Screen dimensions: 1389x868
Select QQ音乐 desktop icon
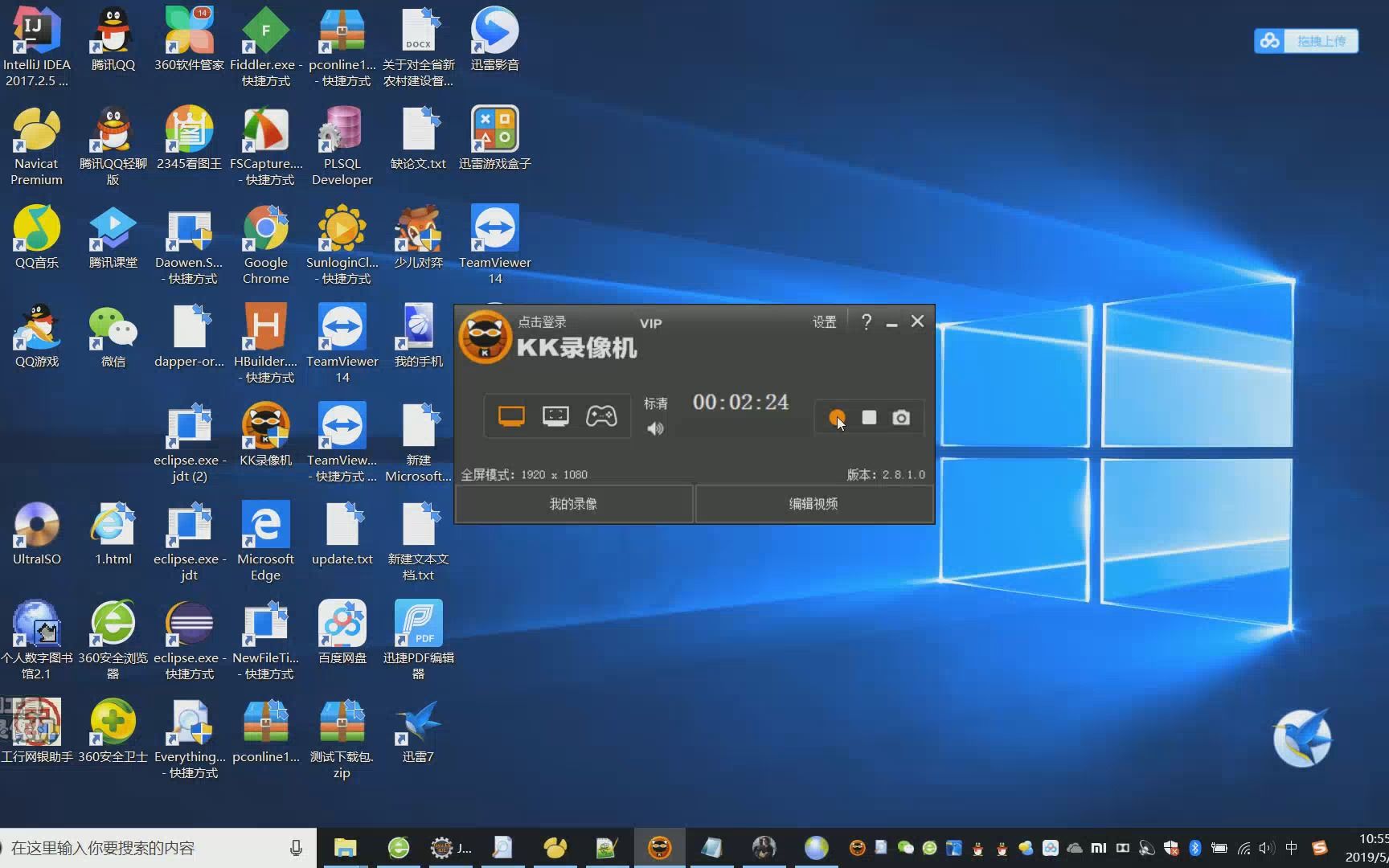click(x=36, y=236)
